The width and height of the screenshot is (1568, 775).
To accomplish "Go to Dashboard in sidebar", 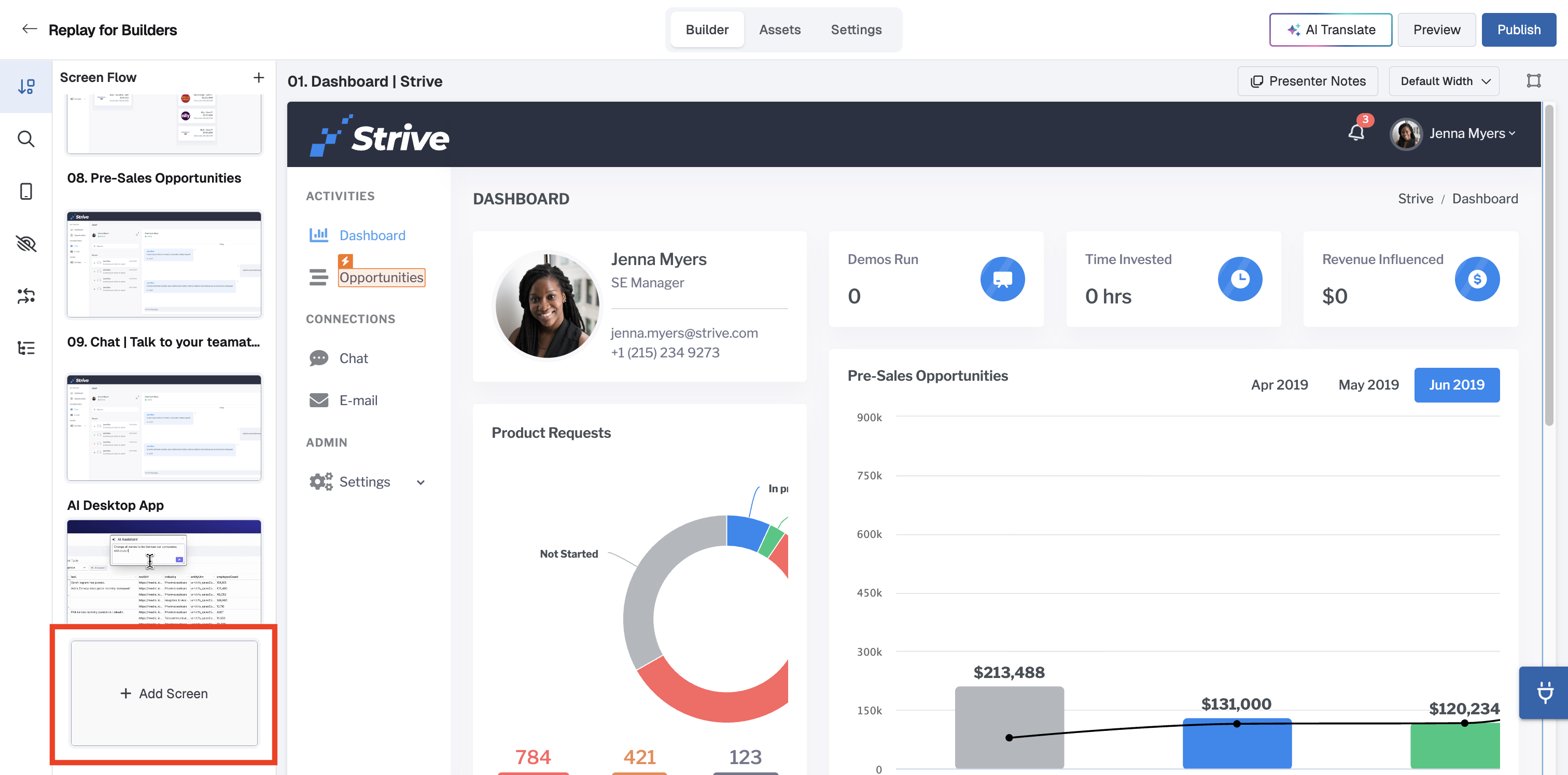I will click(372, 235).
